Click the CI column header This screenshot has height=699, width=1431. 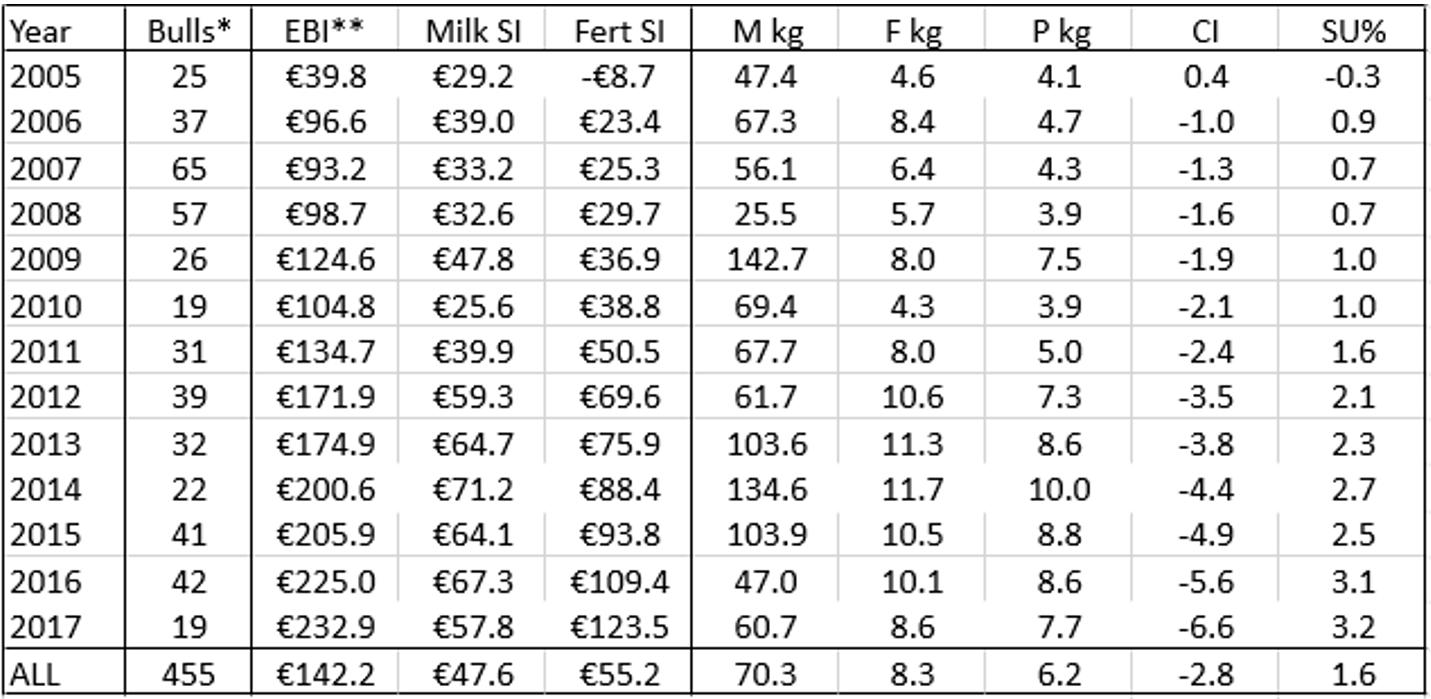point(1206,31)
